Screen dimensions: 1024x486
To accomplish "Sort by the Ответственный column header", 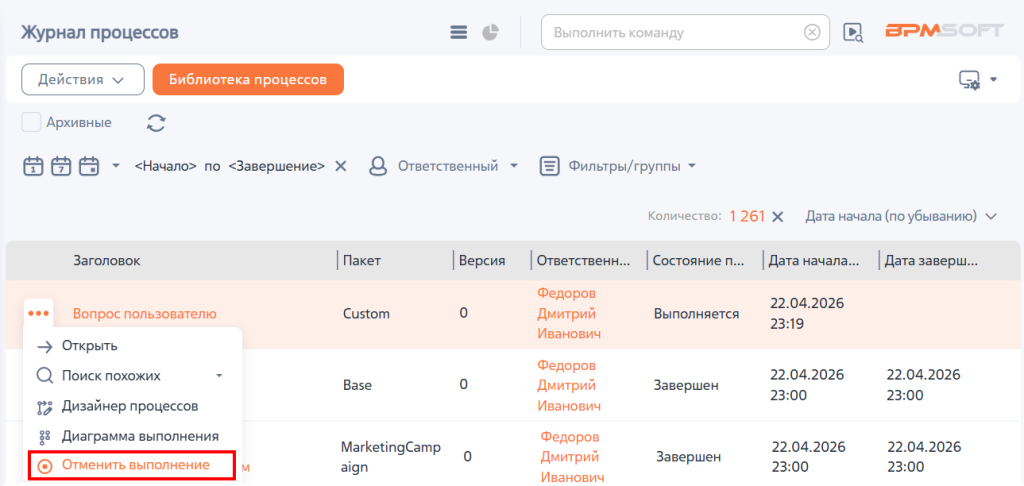I will (x=584, y=261).
